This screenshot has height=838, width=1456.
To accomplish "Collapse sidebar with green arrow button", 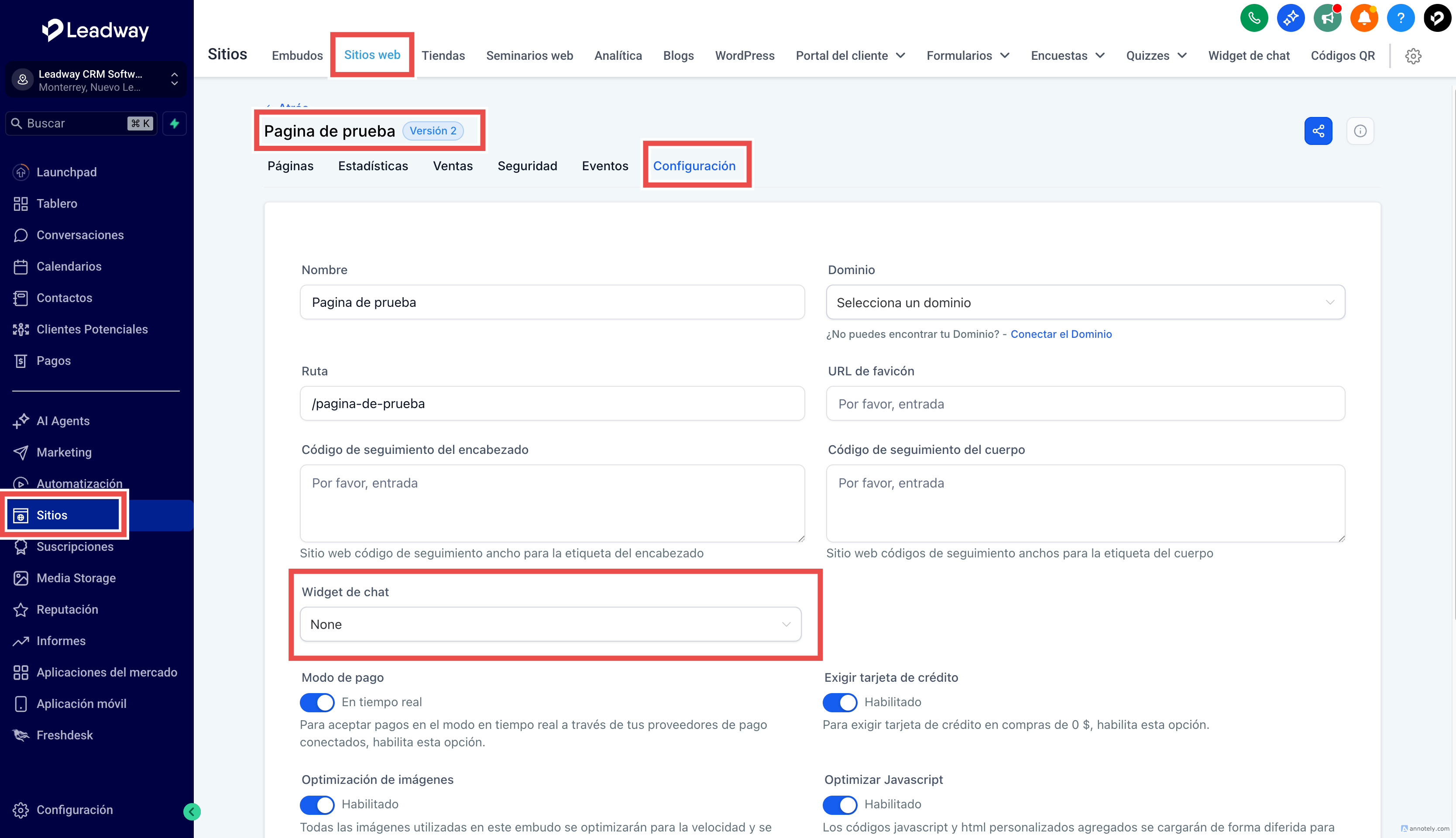I will tap(192, 811).
